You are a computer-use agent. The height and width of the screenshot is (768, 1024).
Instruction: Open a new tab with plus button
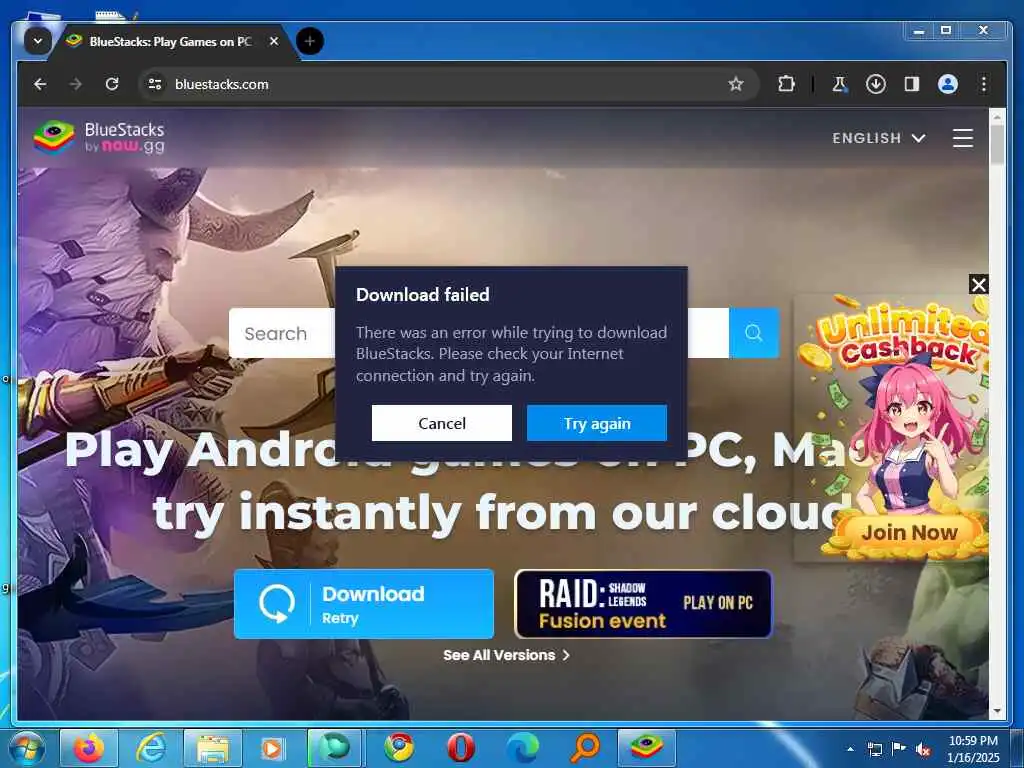(310, 42)
